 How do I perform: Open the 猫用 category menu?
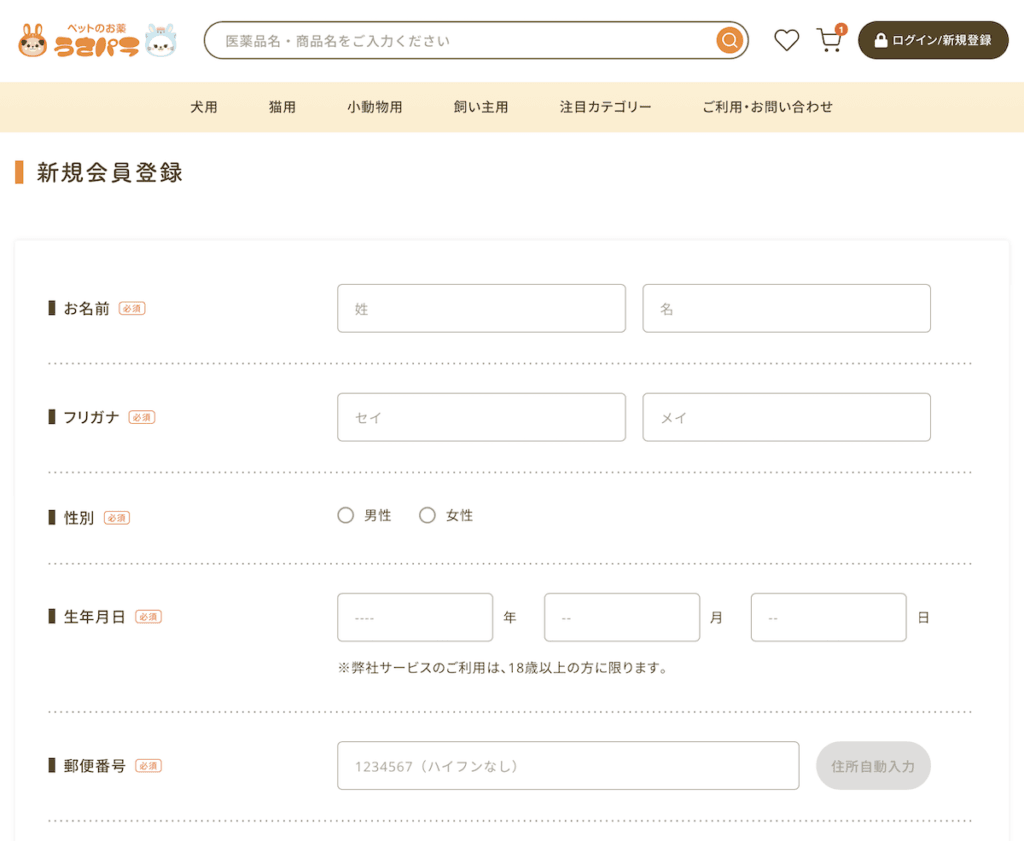click(x=282, y=106)
